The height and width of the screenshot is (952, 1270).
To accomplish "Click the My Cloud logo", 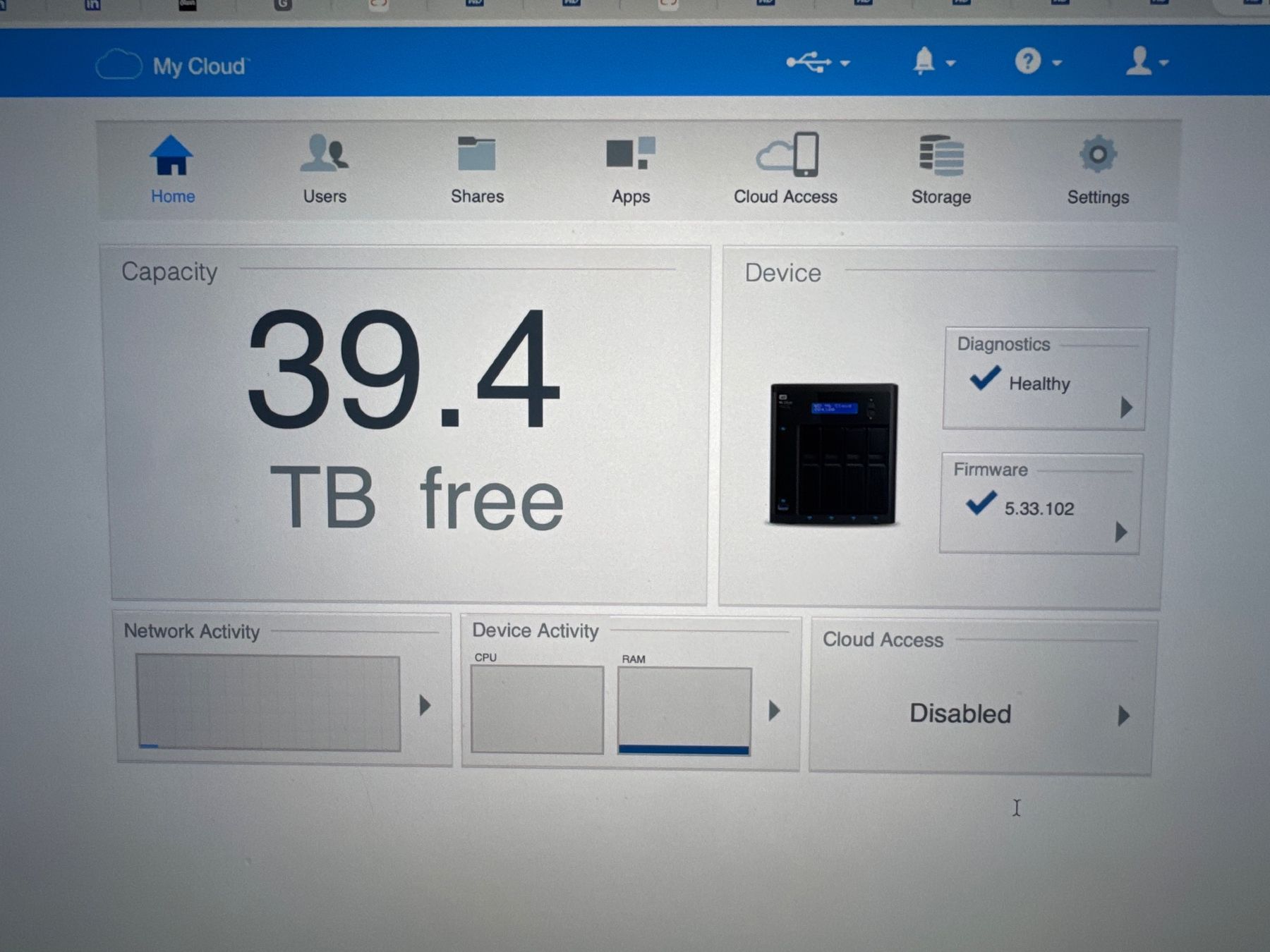I will click(x=119, y=65).
